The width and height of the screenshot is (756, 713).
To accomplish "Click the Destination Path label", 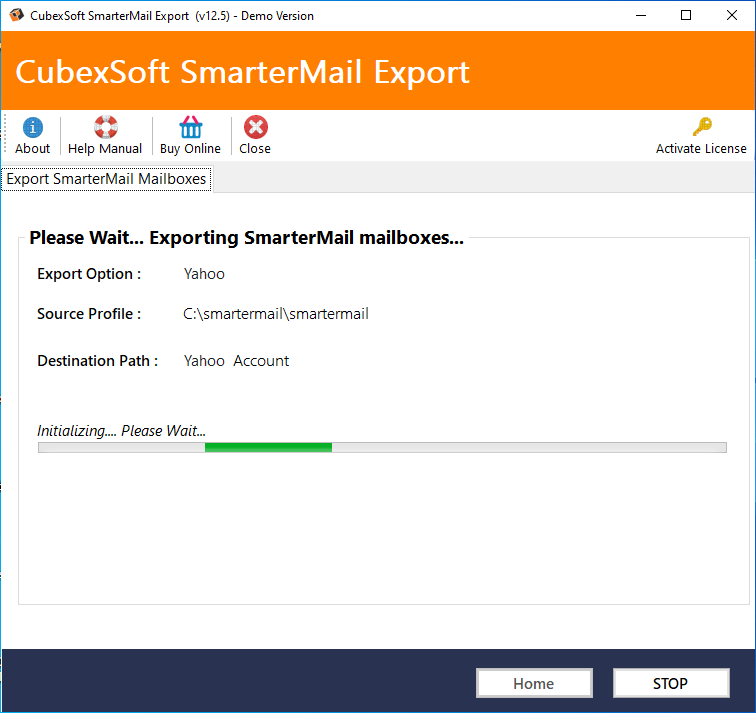I will [98, 361].
